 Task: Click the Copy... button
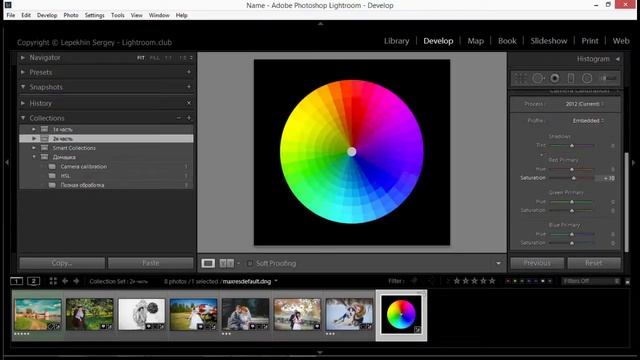(x=62, y=263)
